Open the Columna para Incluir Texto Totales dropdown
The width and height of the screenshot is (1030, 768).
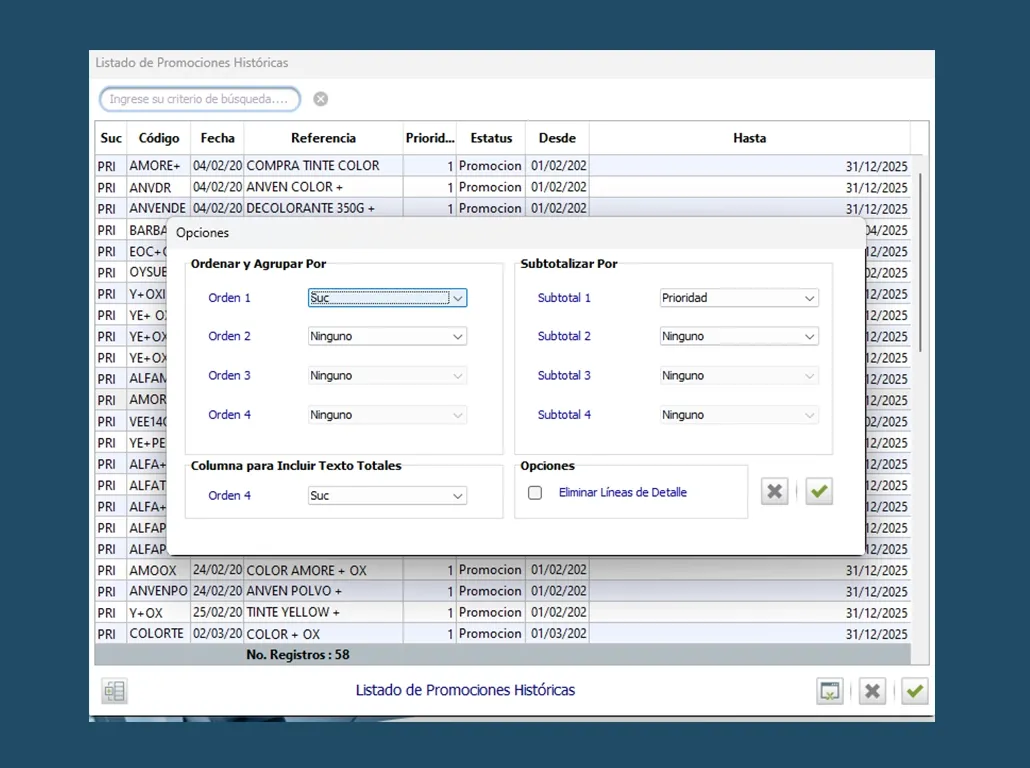coord(457,496)
